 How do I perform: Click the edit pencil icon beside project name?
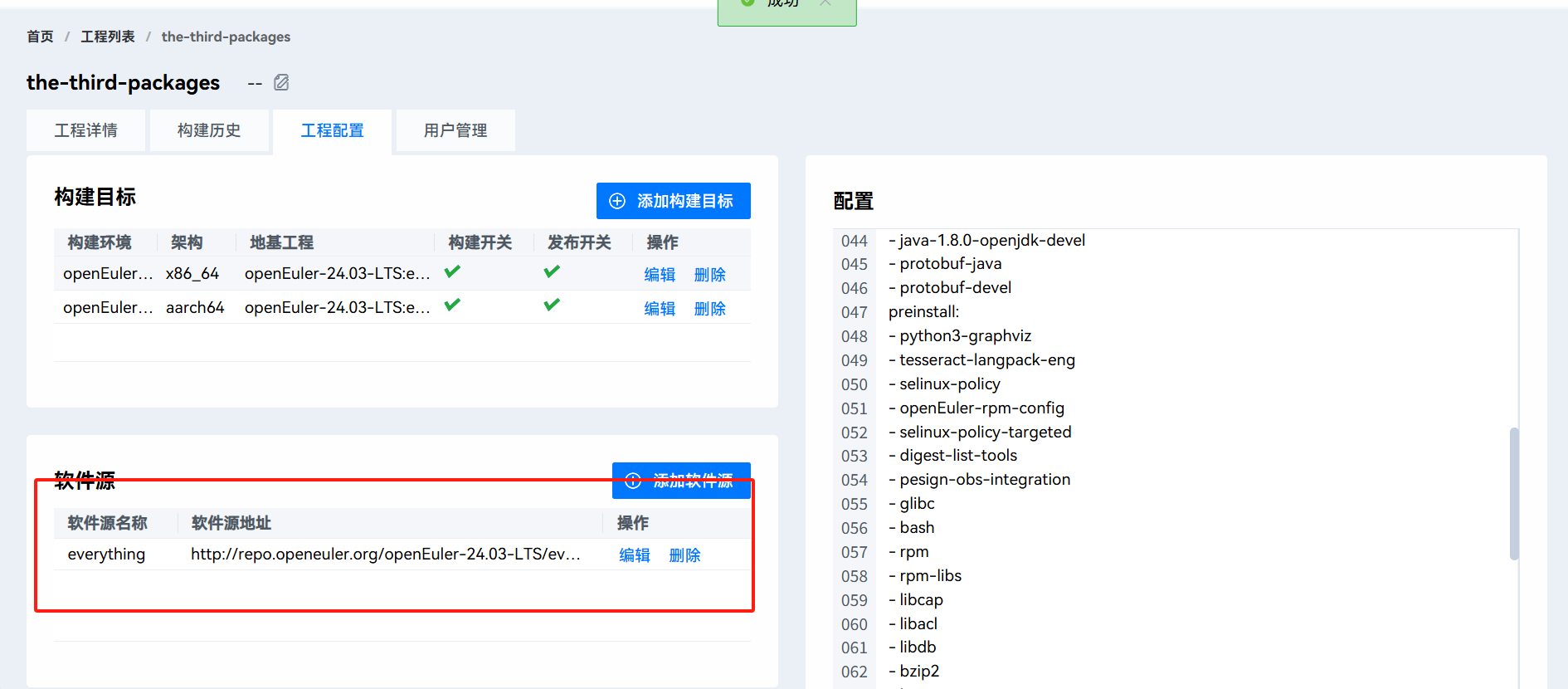(x=281, y=82)
